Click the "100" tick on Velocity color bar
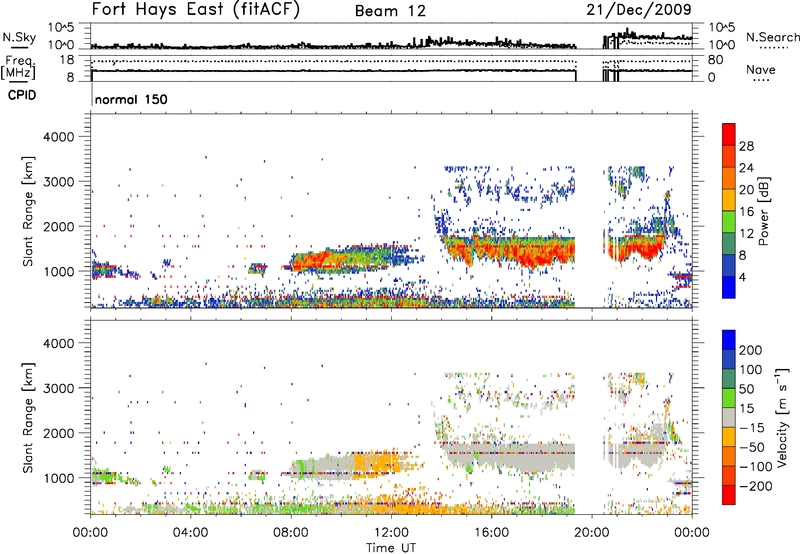Screen dimensions: 800x554 [751, 370]
